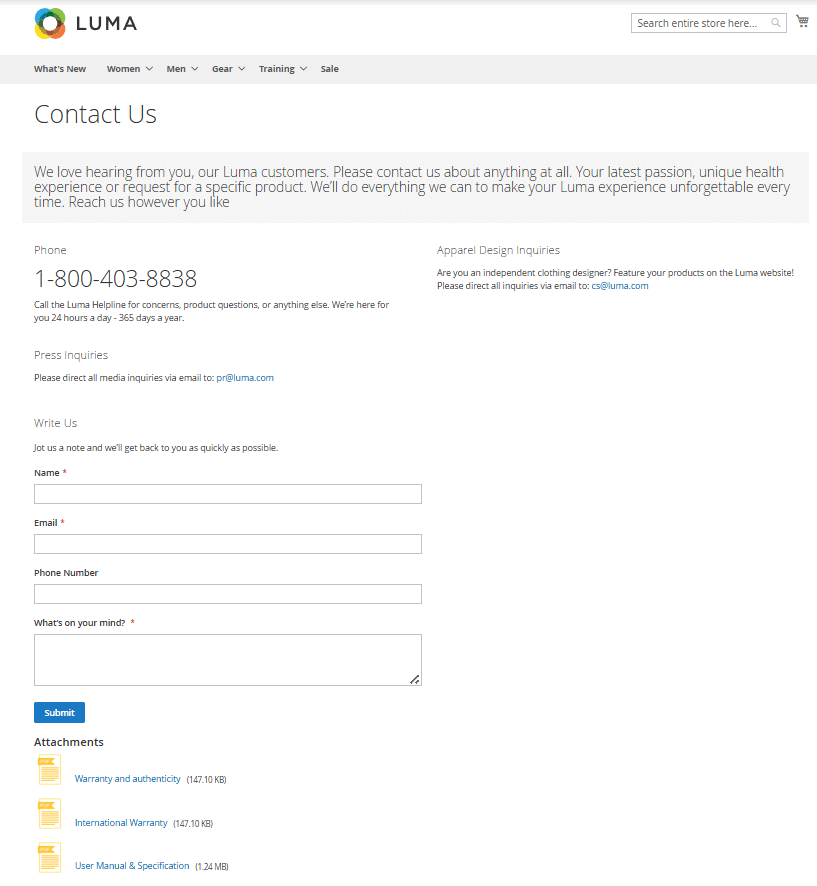The height and width of the screenshot is (886, 817).
Task: Open the Training dropdown menu
Action: click(x=280, y=68)
